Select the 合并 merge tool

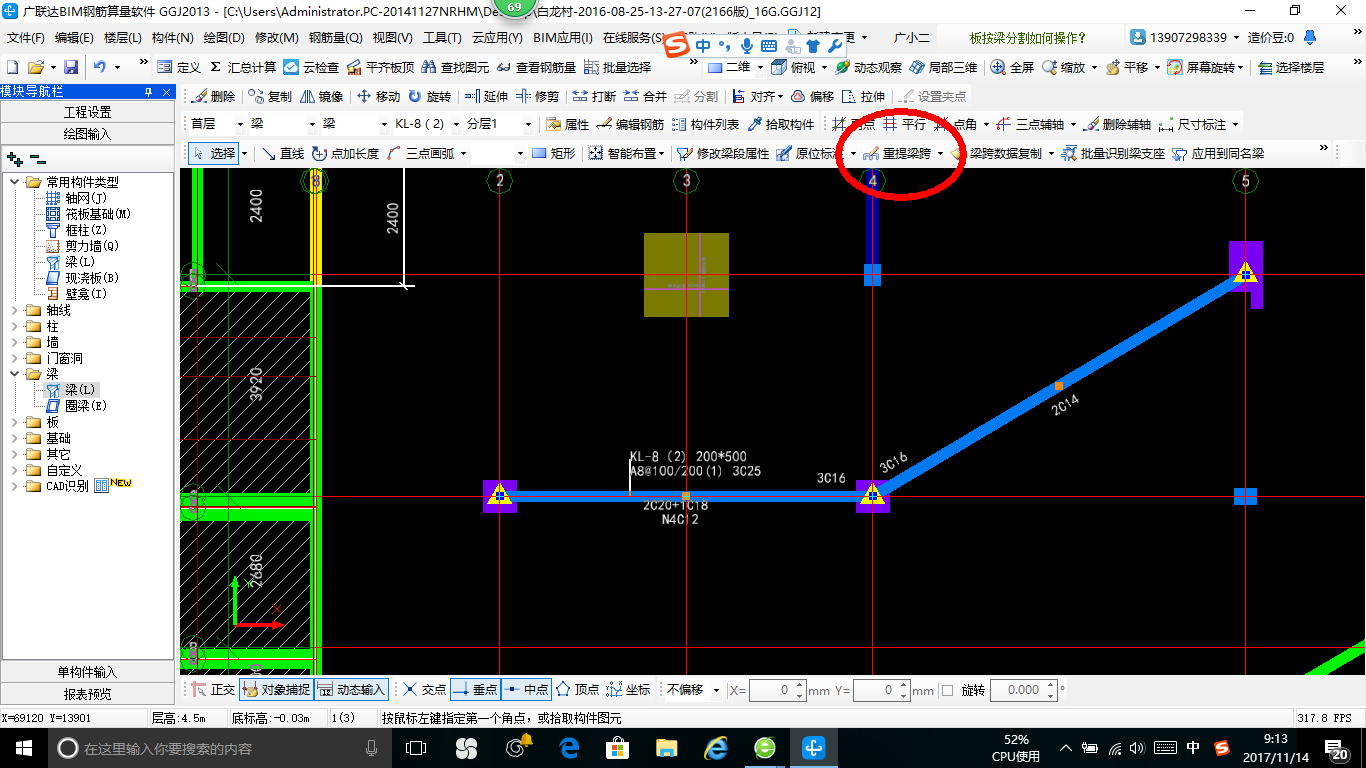tap(645, 97)
